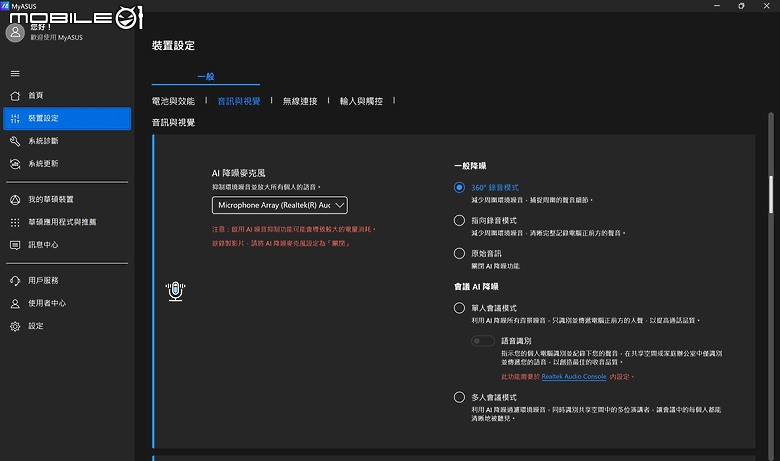Click the wrench icon for 系統診斷

tap(15, 141)
